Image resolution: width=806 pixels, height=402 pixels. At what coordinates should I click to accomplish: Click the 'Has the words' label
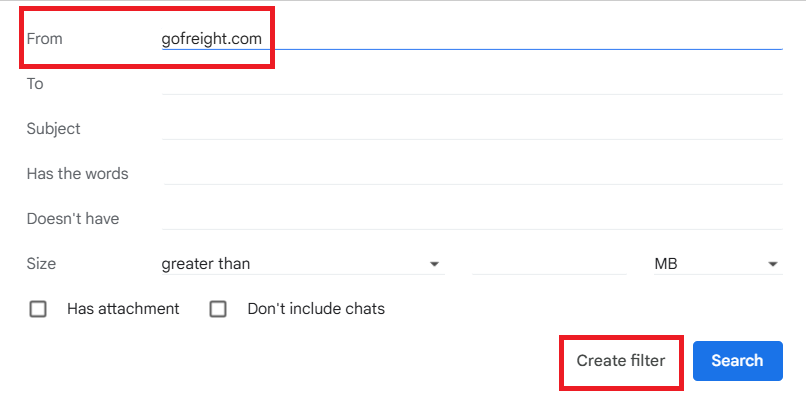[x=78, y=173]
